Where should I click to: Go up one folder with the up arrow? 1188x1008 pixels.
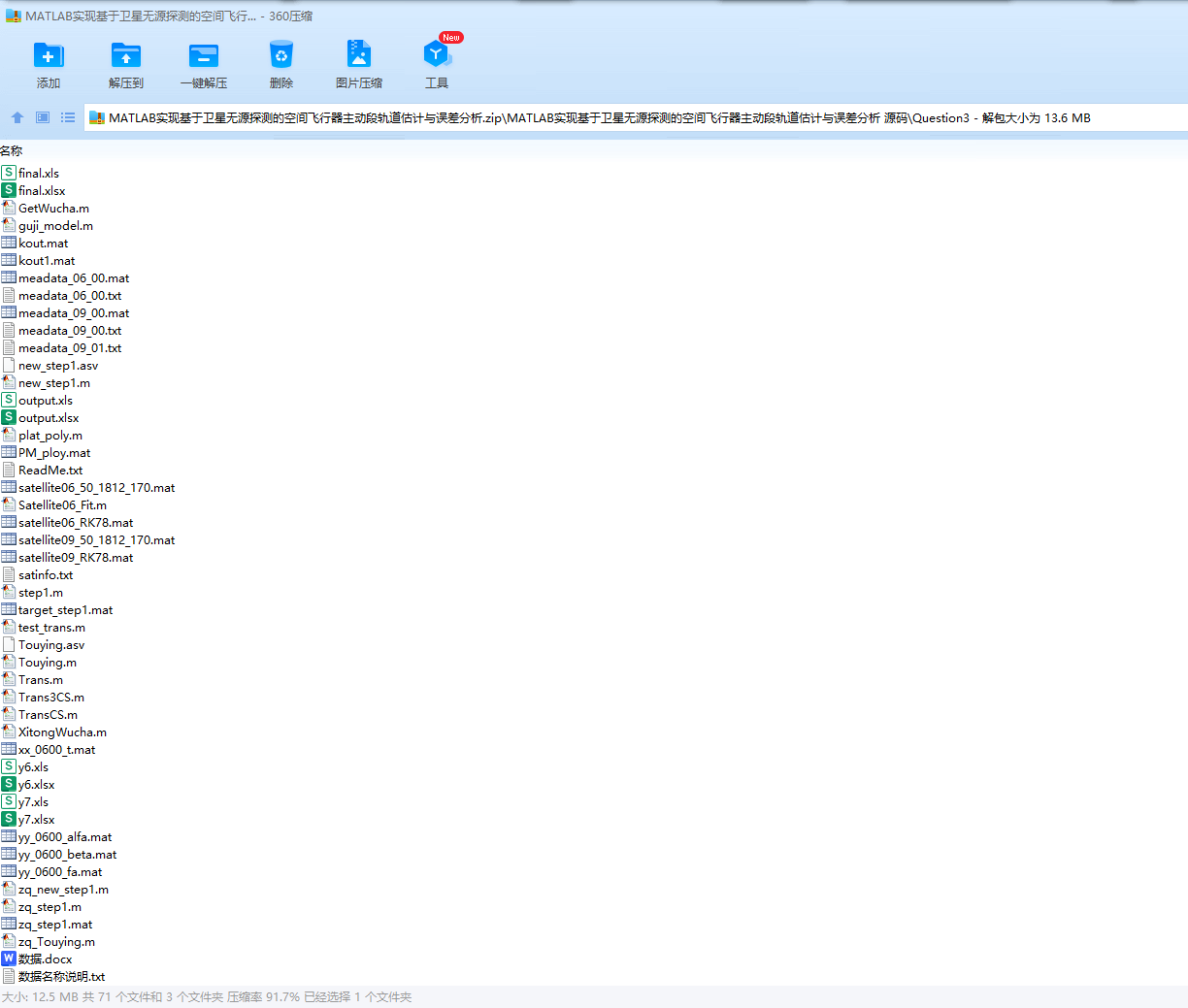pyautogui.click(x=17, y=117)
